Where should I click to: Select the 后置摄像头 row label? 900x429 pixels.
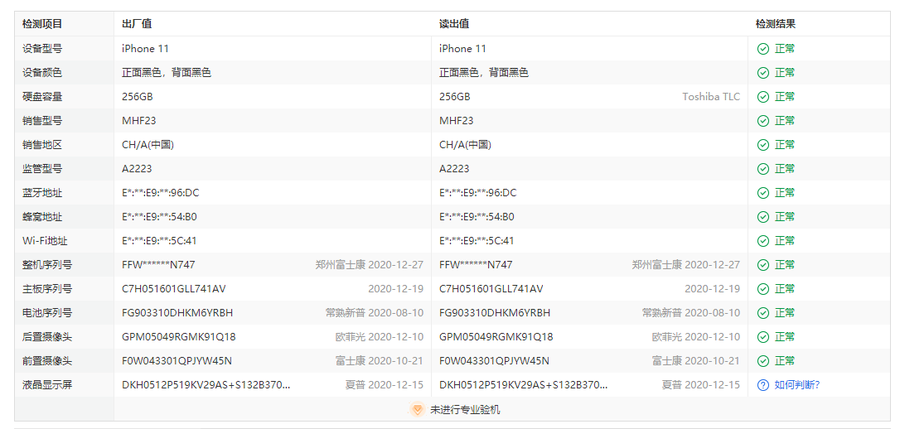click(x=47, y=337)
